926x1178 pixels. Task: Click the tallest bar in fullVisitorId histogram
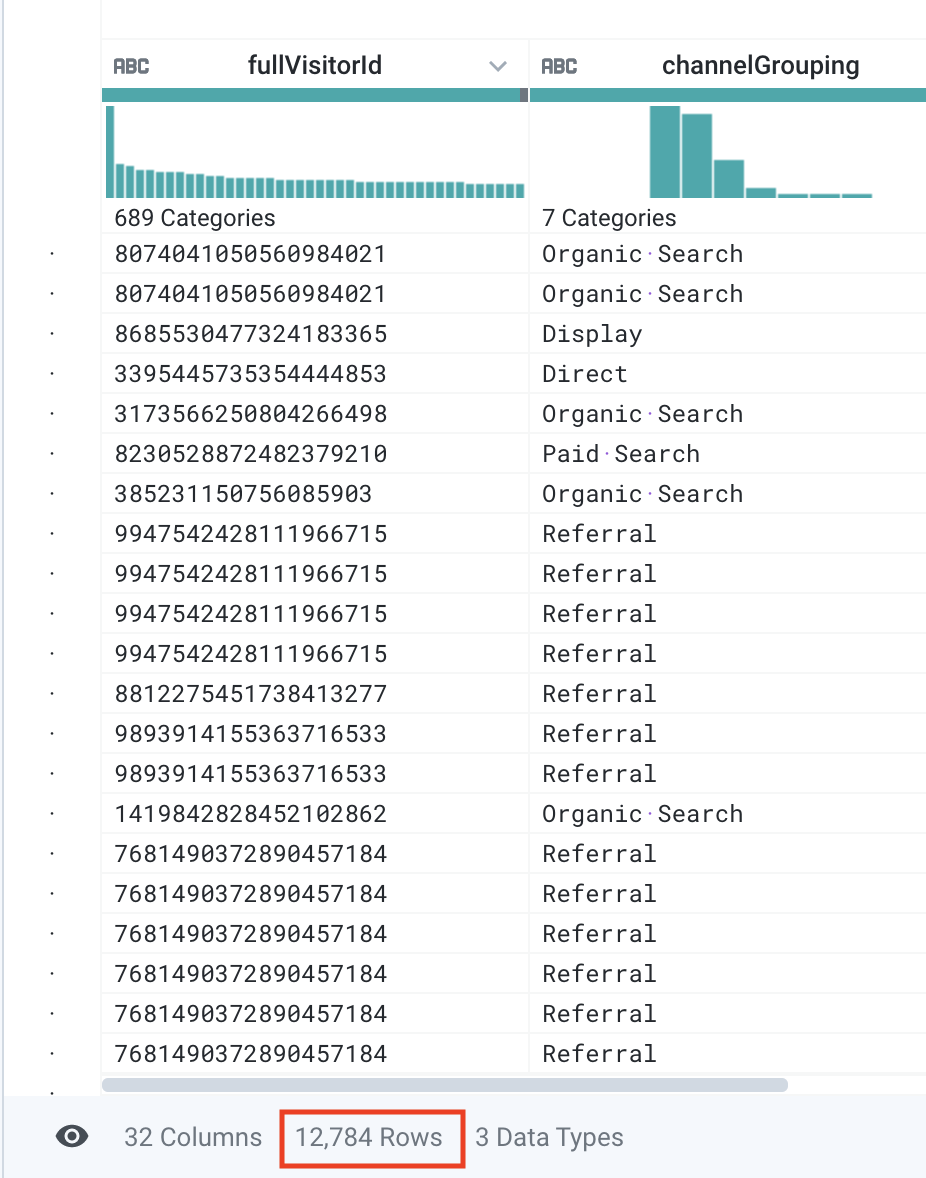click(110, 152)
